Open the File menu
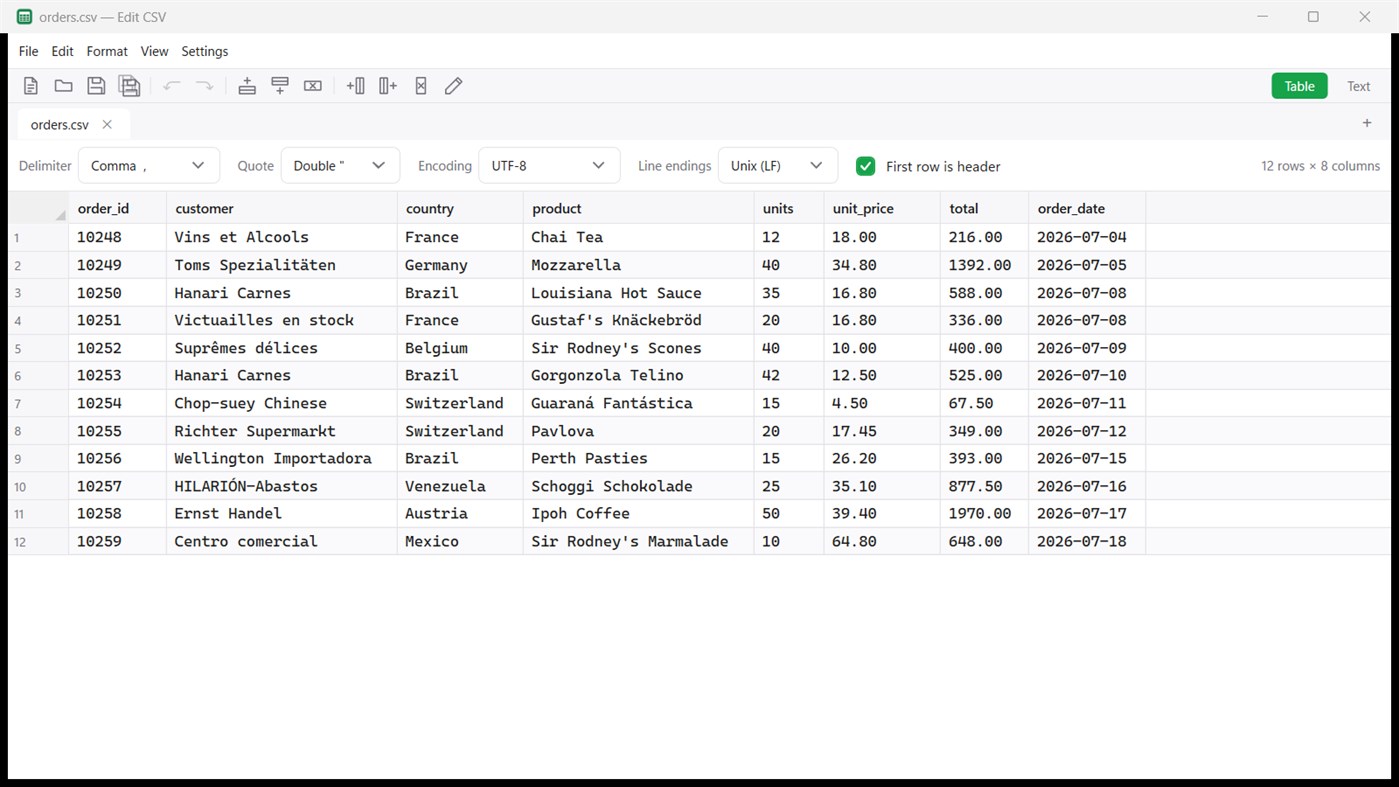 click(x=28, y=51)
